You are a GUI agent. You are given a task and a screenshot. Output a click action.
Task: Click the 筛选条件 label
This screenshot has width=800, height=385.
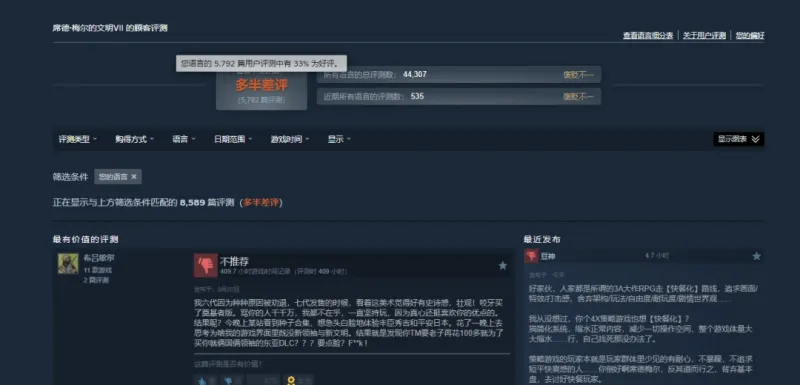(70, 177)
